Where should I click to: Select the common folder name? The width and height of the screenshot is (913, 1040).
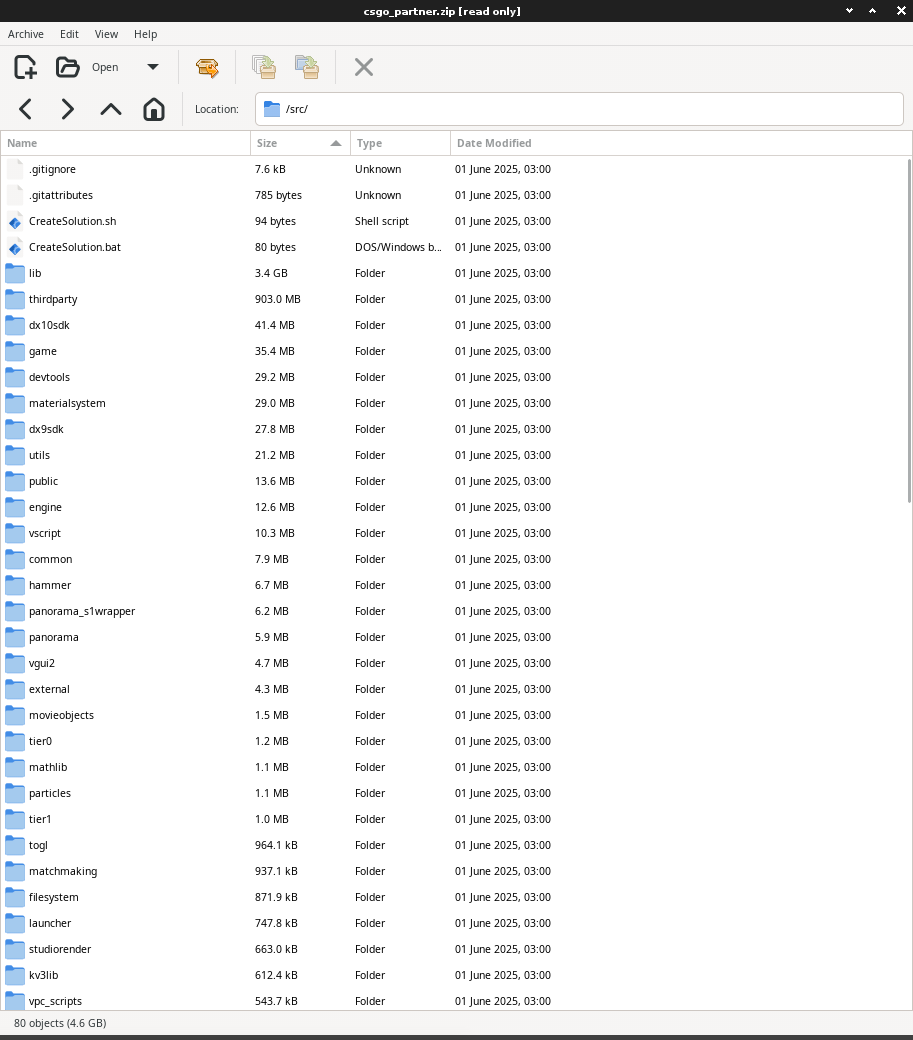point(50,559)
